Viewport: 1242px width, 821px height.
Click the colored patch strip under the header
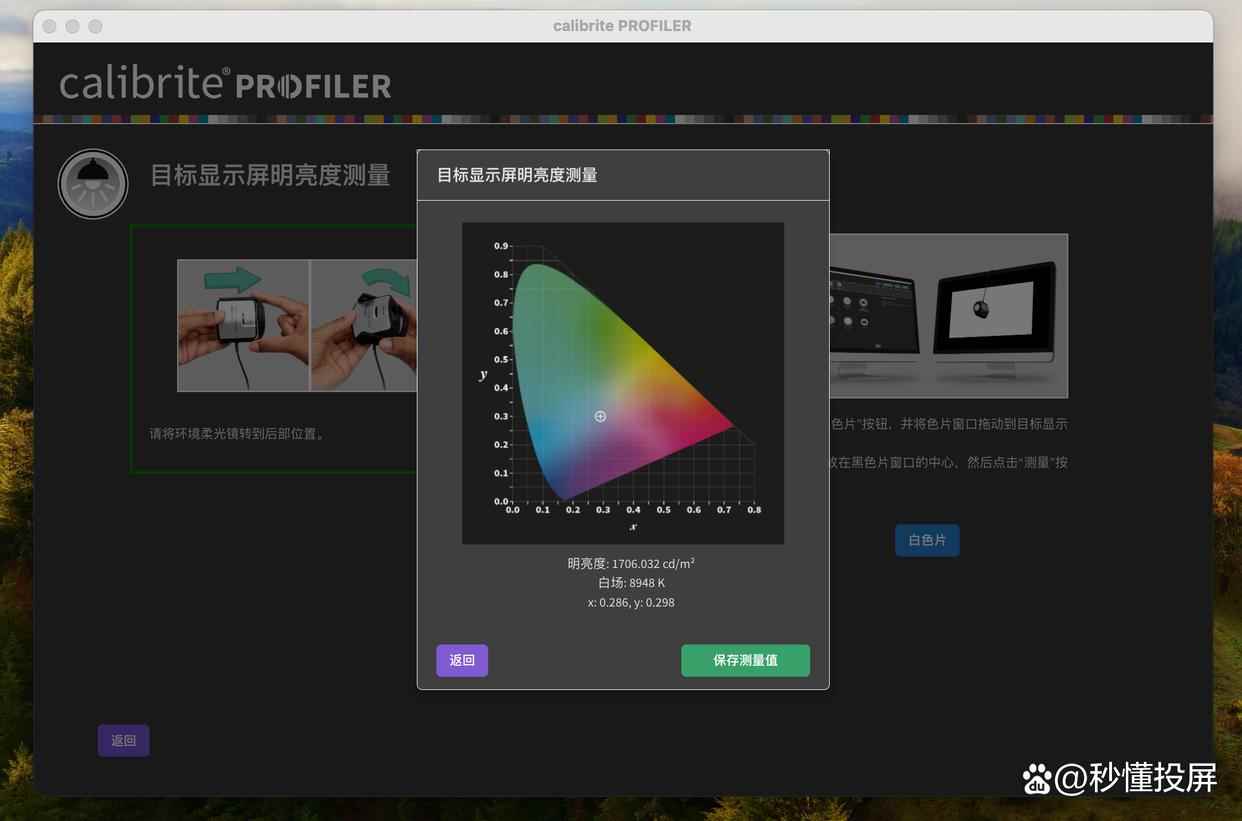click(622, 118)
